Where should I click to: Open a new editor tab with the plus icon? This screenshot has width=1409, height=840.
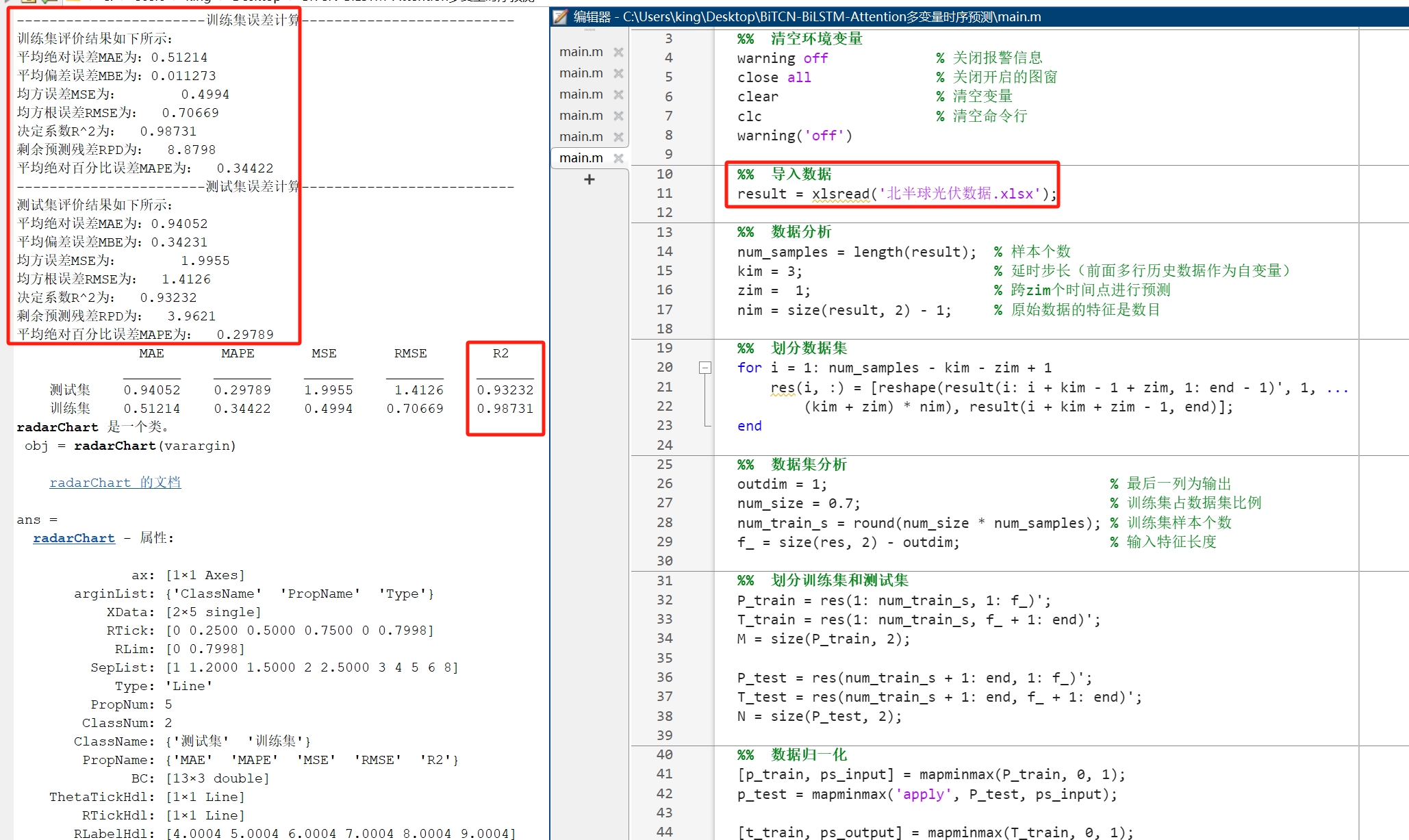click(x=589, y=179)
